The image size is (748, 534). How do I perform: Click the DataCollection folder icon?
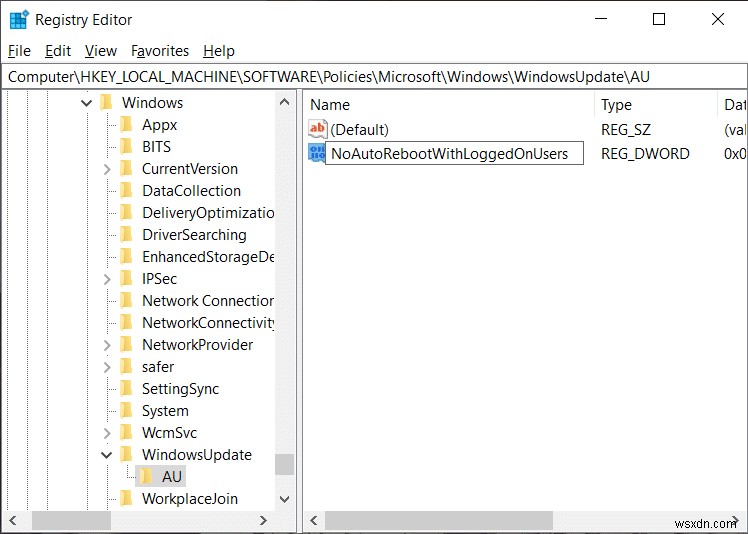(126, 190)
